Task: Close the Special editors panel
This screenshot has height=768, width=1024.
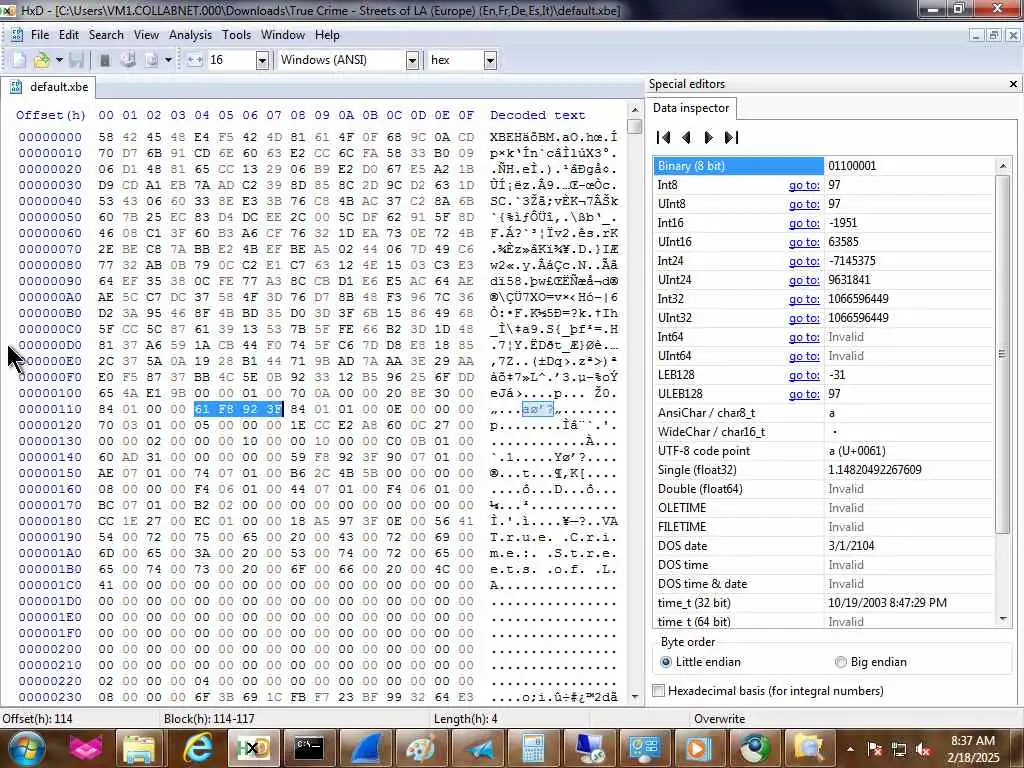Action: (1013, 84)
